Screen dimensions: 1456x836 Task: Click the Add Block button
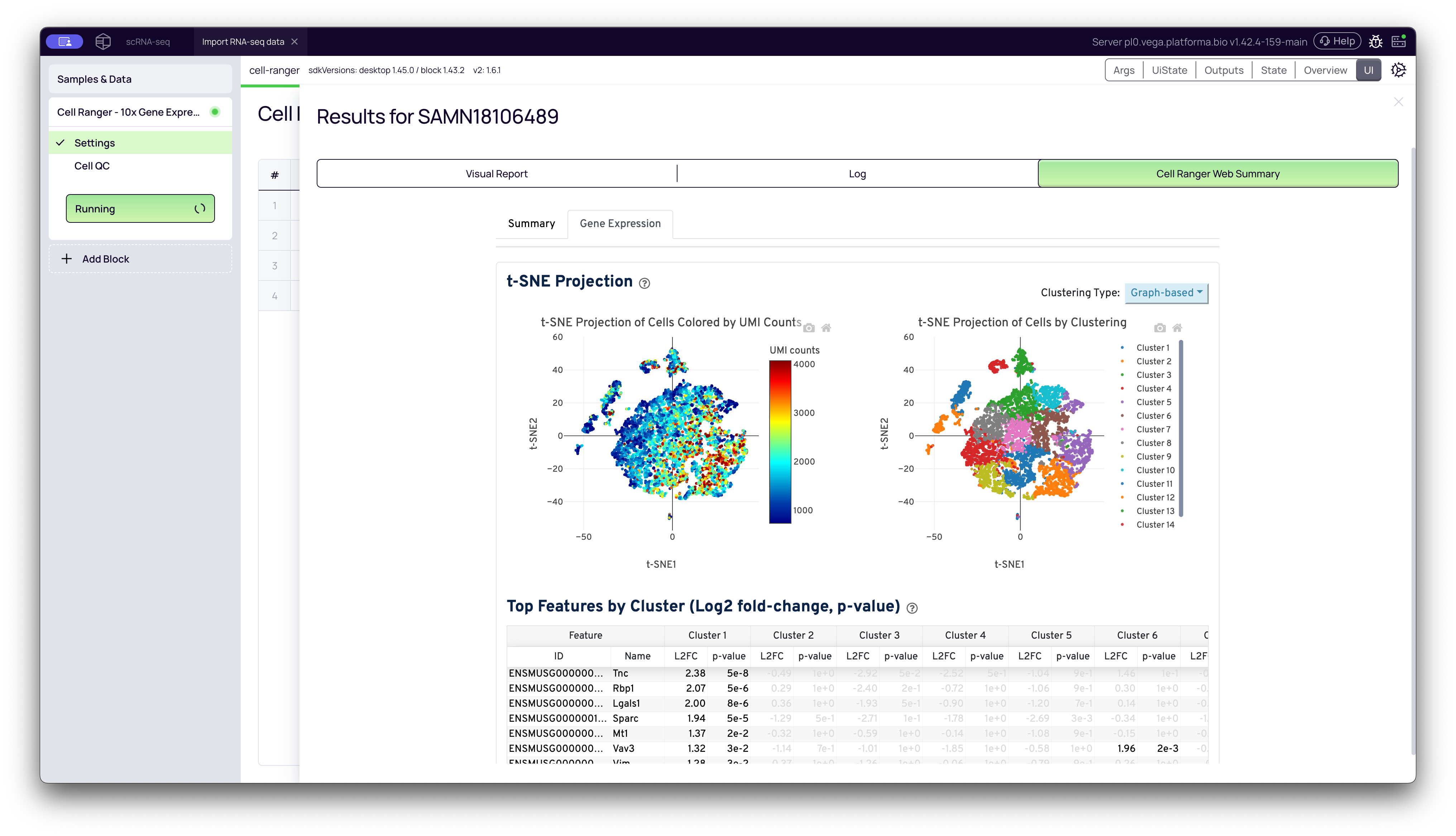tap(140, 258)
